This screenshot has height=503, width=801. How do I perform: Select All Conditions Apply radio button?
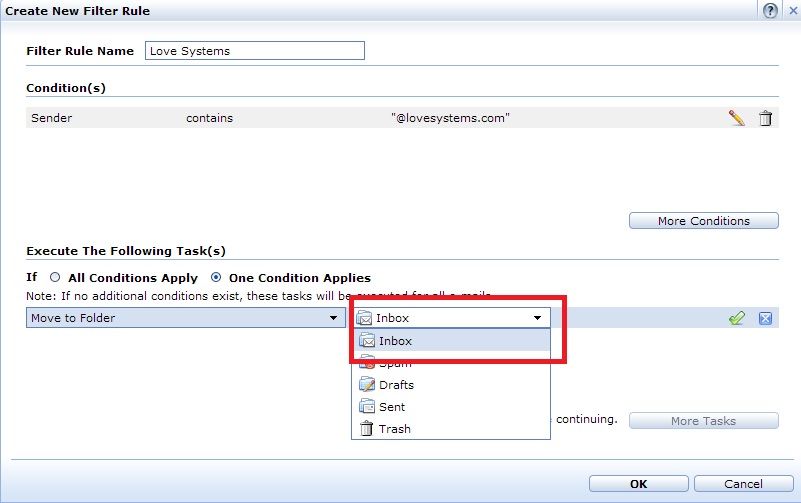coord(55,277)
